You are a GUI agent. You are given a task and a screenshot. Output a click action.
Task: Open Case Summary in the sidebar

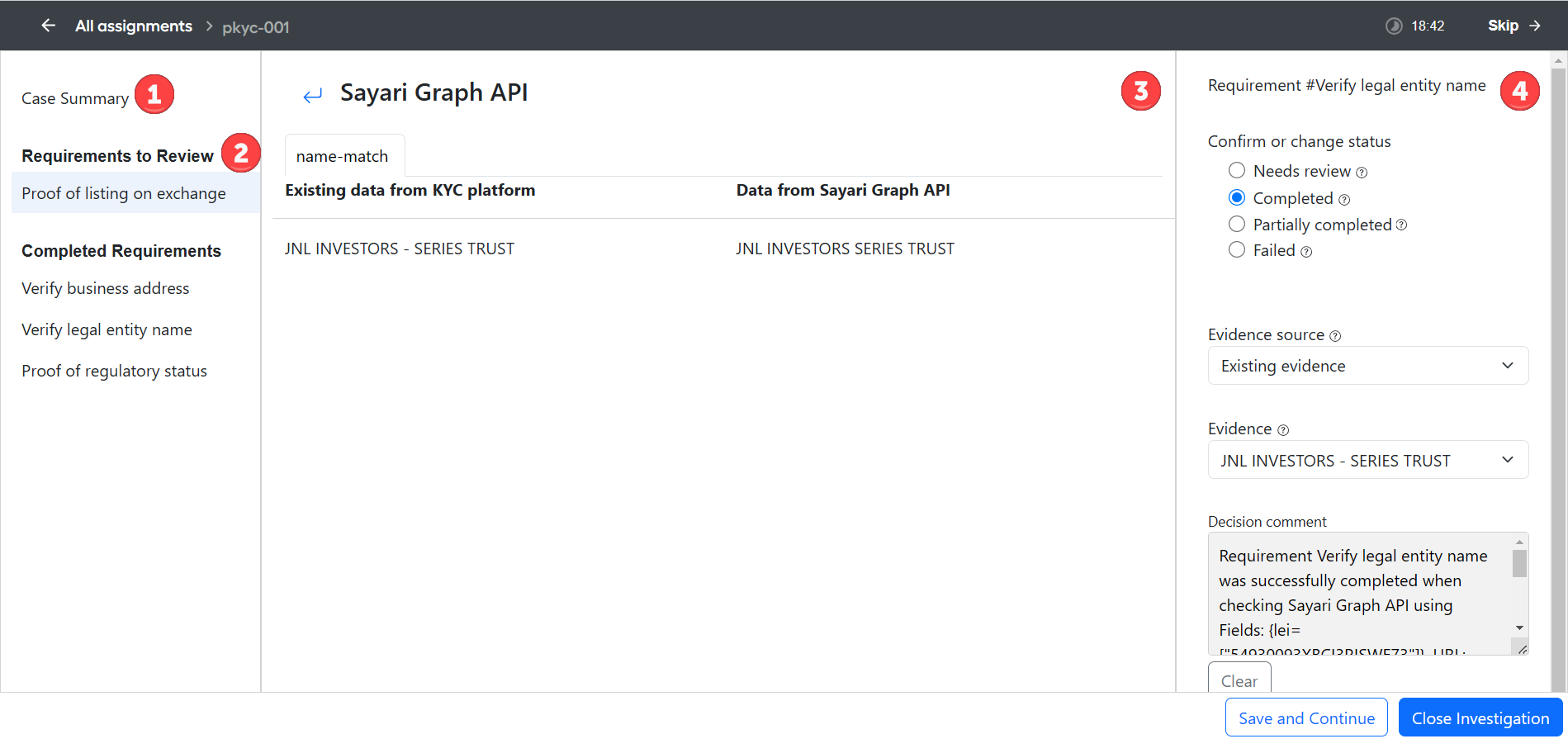tap(75, 98)
